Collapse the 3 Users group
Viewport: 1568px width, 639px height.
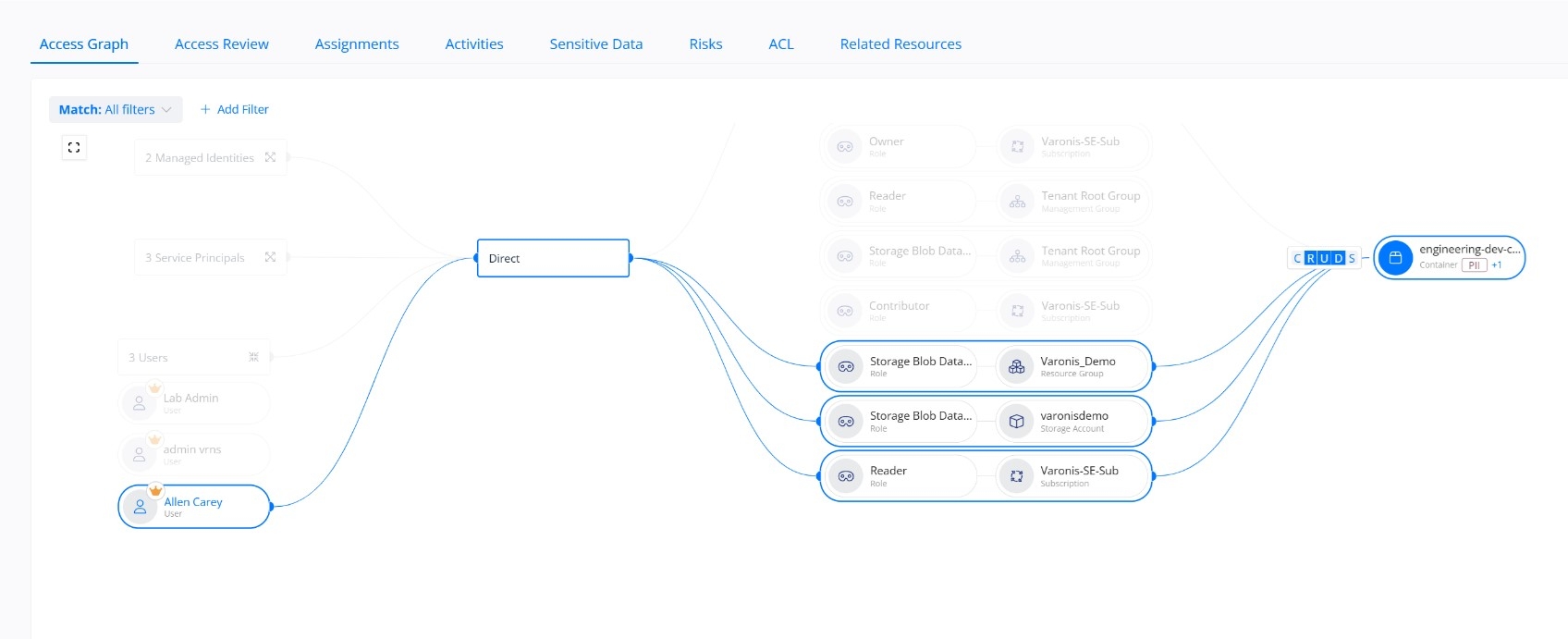pos(253,357)
